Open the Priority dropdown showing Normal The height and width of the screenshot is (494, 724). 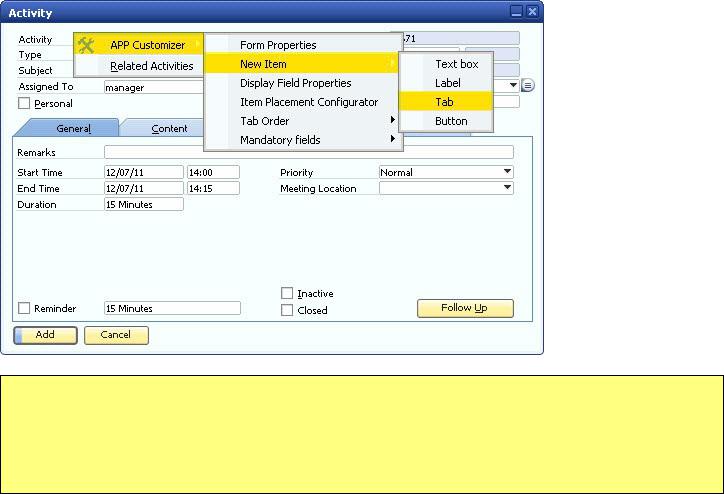pos(446,172)
